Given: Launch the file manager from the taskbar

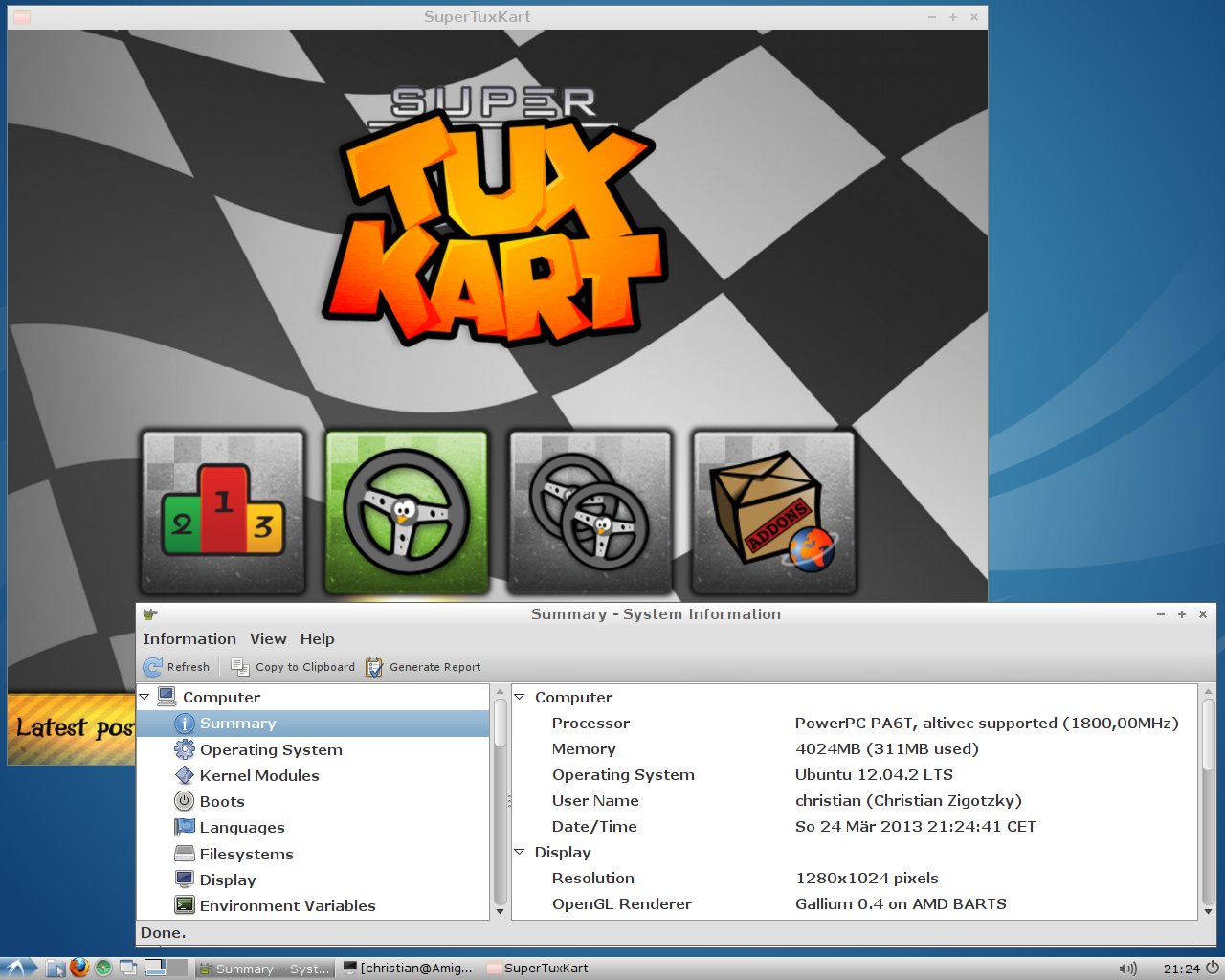Looking at the screenshot, I should 56,969.
